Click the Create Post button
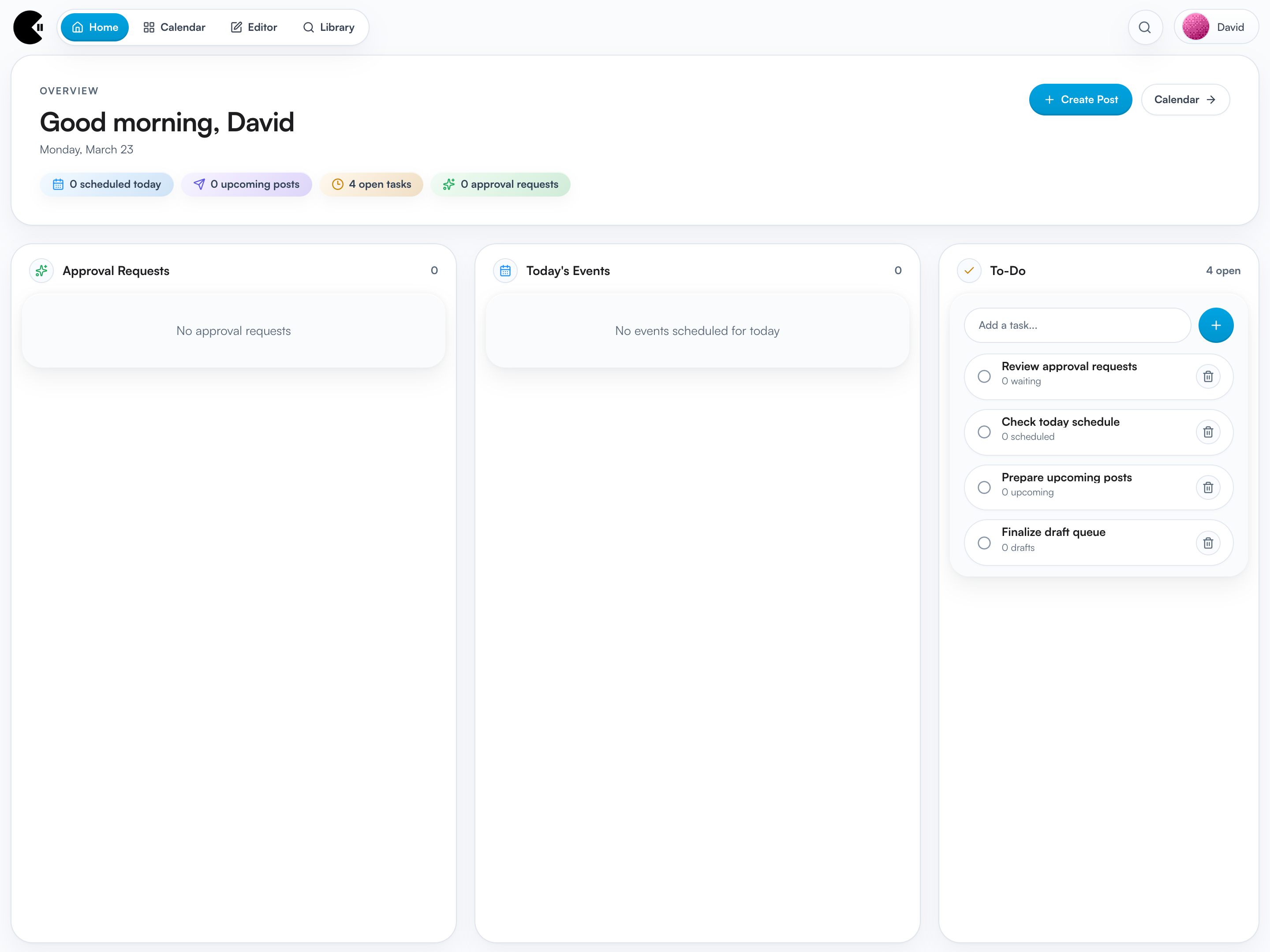Viewport: 1270px width, 952px height. point(1080,99)
